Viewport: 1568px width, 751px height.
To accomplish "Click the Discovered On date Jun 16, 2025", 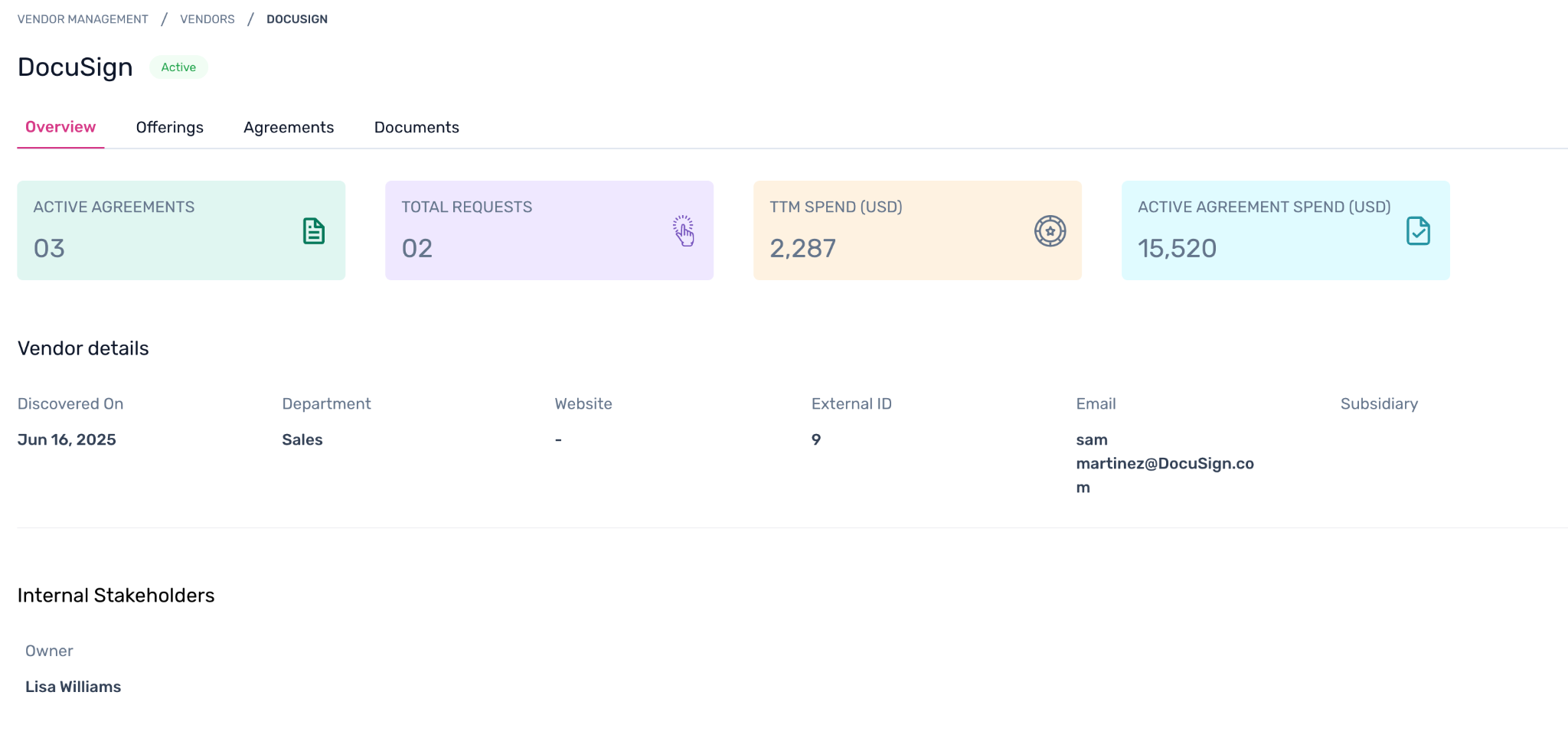I will pyautogui.click(x=67, y=439).
